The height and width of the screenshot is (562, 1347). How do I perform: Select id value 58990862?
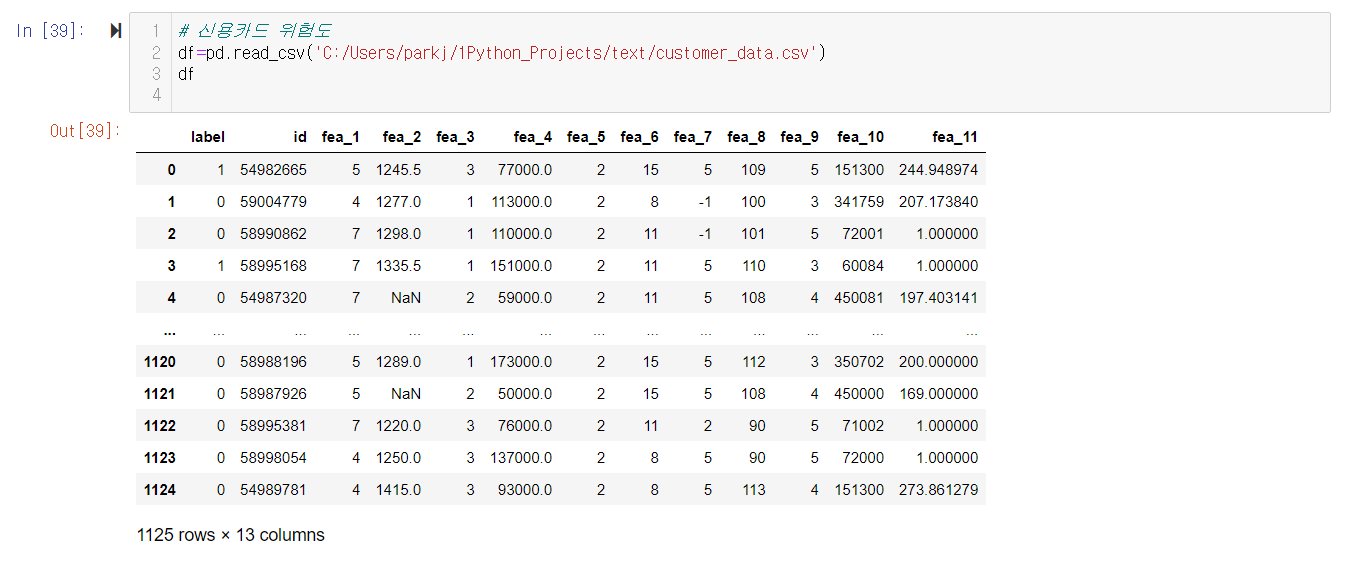point(274,234)
